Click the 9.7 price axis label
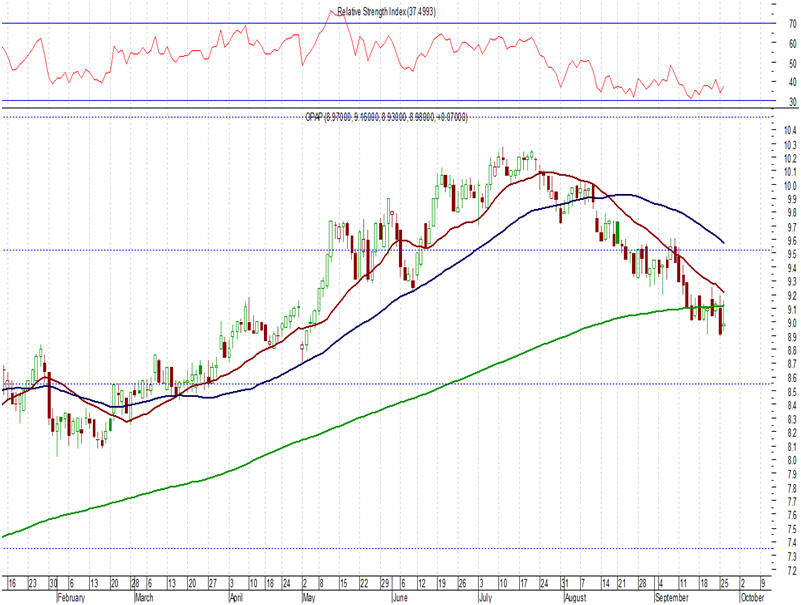Viewport: 801px width, 605px height. point(792,226)
